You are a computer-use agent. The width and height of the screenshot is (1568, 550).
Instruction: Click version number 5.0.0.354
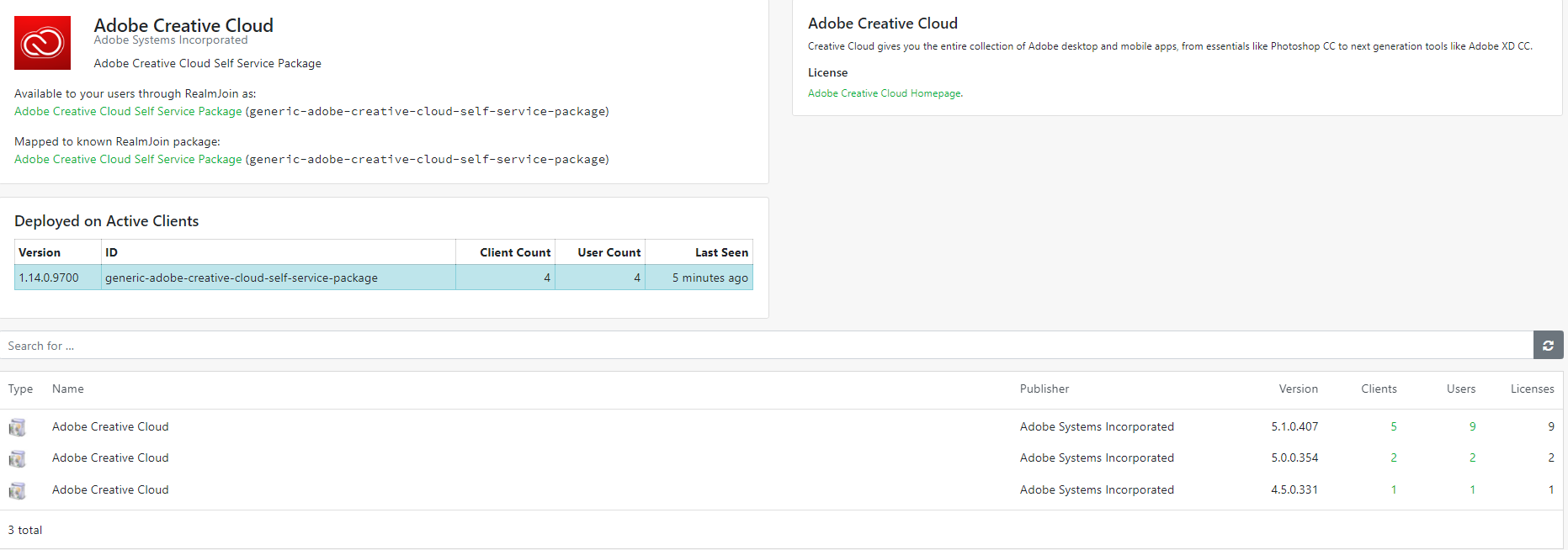tap(1294, 457)
